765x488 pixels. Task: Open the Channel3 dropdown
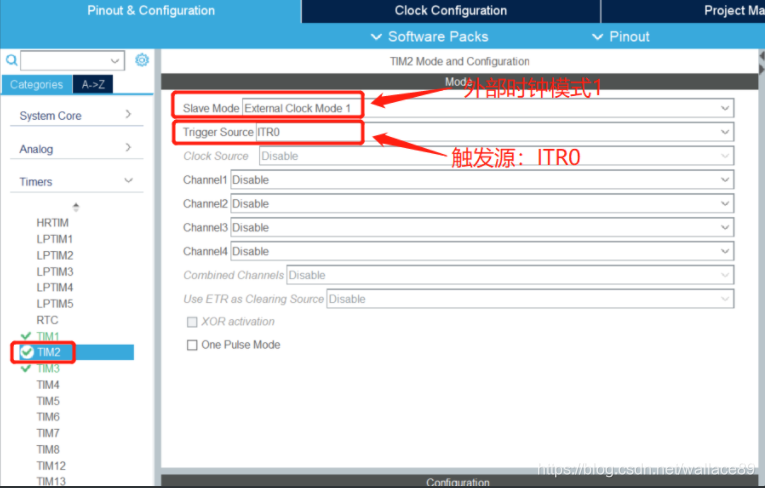pos(482,227)
